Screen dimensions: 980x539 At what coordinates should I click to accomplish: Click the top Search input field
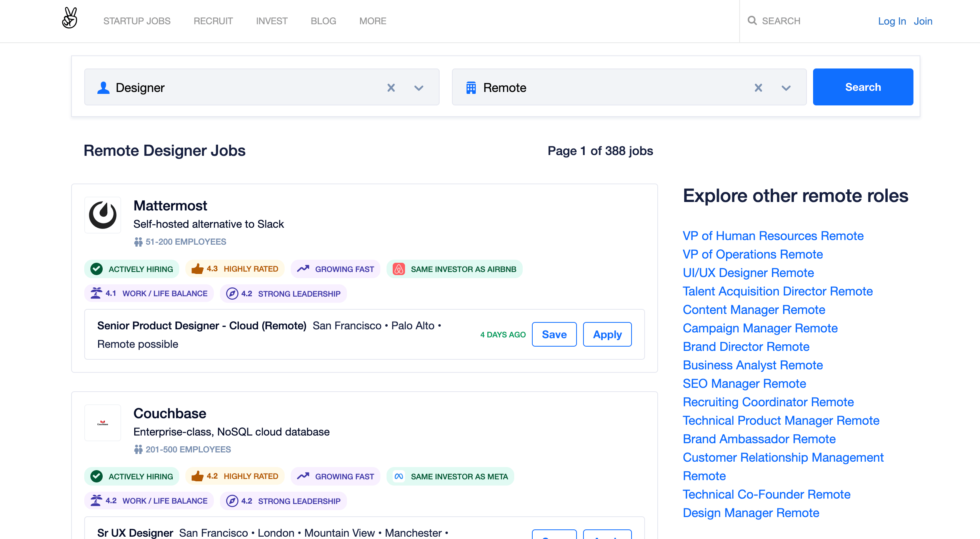800,21
